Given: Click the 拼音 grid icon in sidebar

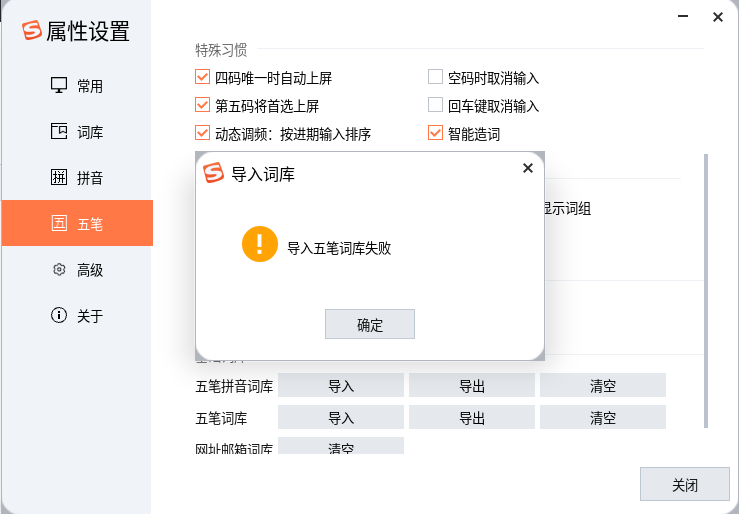Looking at the screenshot, I should tap(59, 177).
